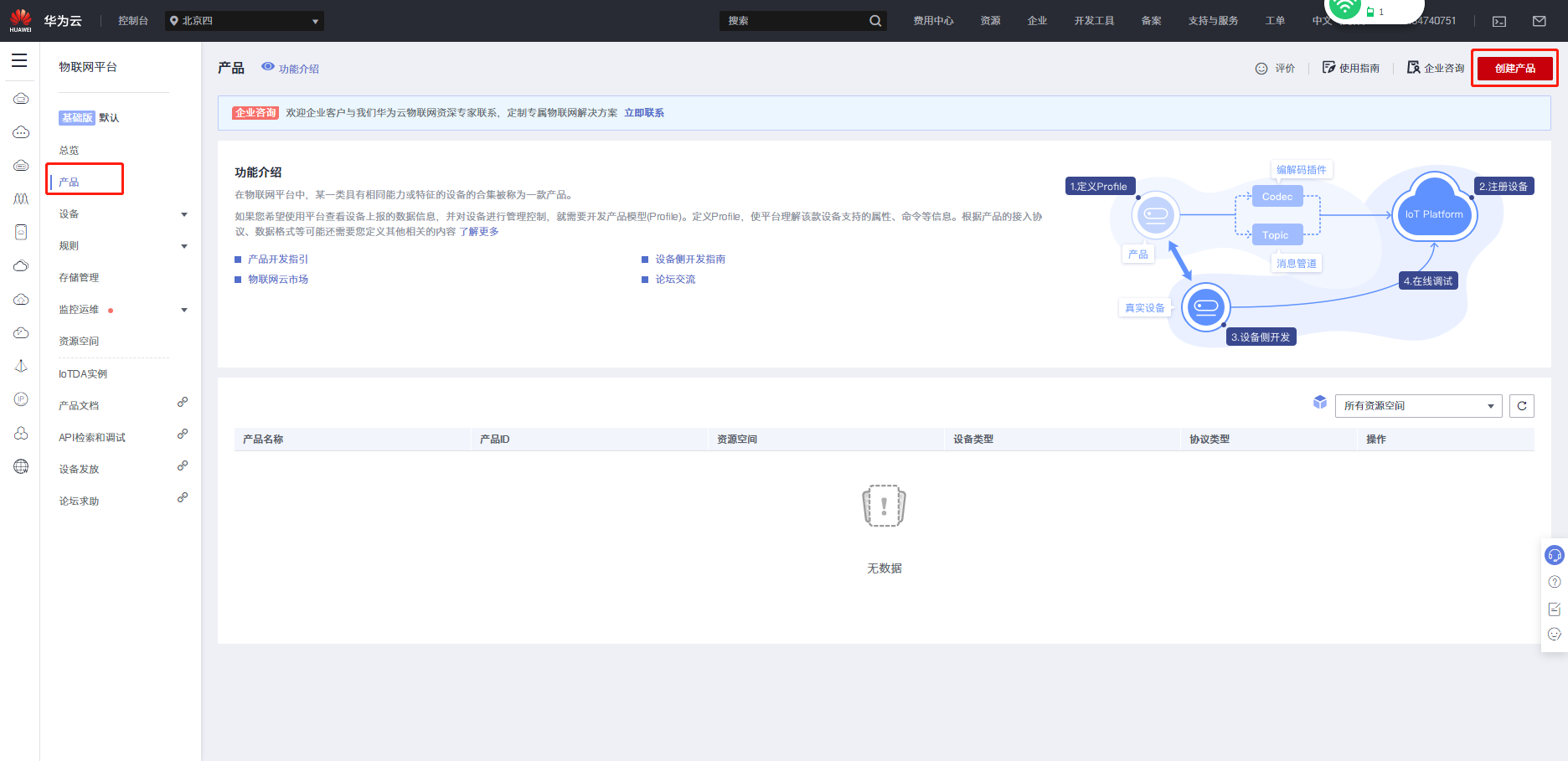
Task: Toggle the 功能介绍 eye visibility
Action: click(x=268, y=66)
